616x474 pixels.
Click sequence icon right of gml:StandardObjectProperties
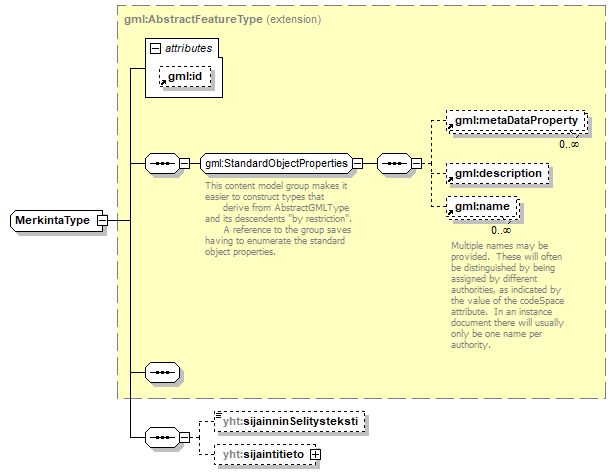point(394,163)
